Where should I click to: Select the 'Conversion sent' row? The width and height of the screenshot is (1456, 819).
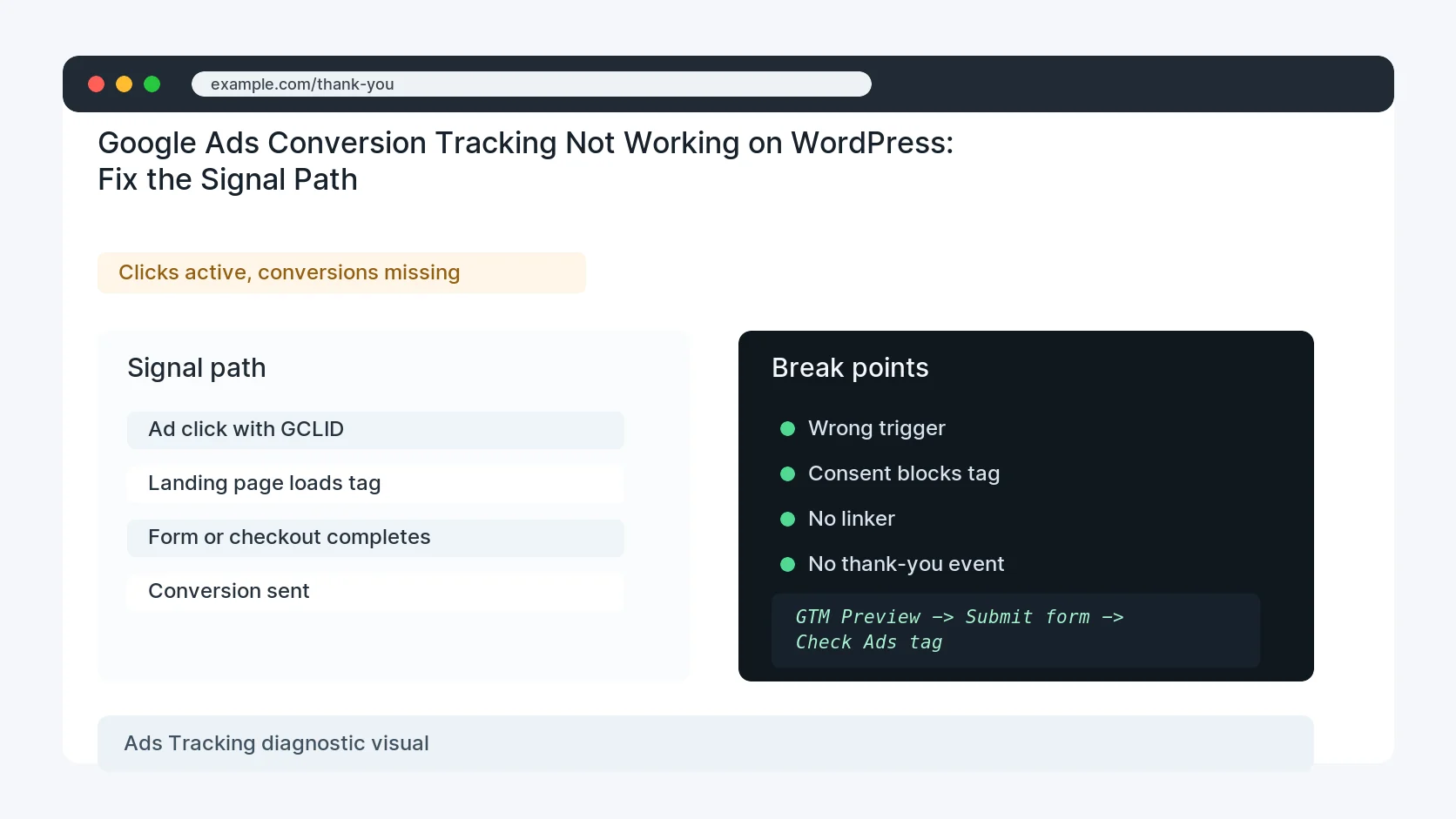(375, 592)
